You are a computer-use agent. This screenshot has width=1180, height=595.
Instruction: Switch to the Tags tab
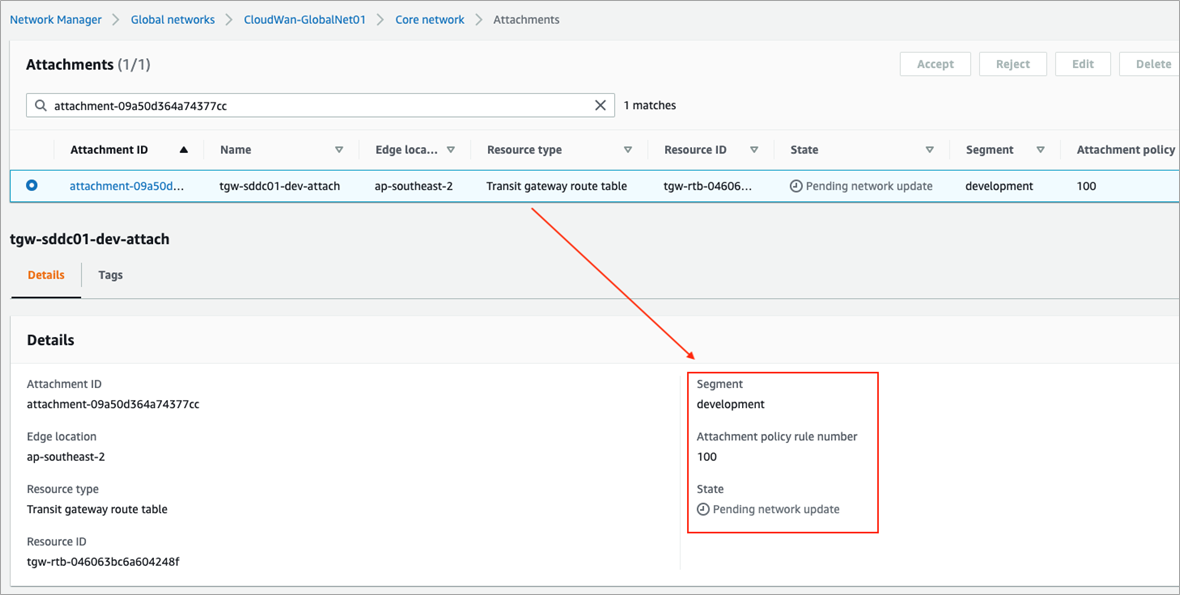[110, 275]
